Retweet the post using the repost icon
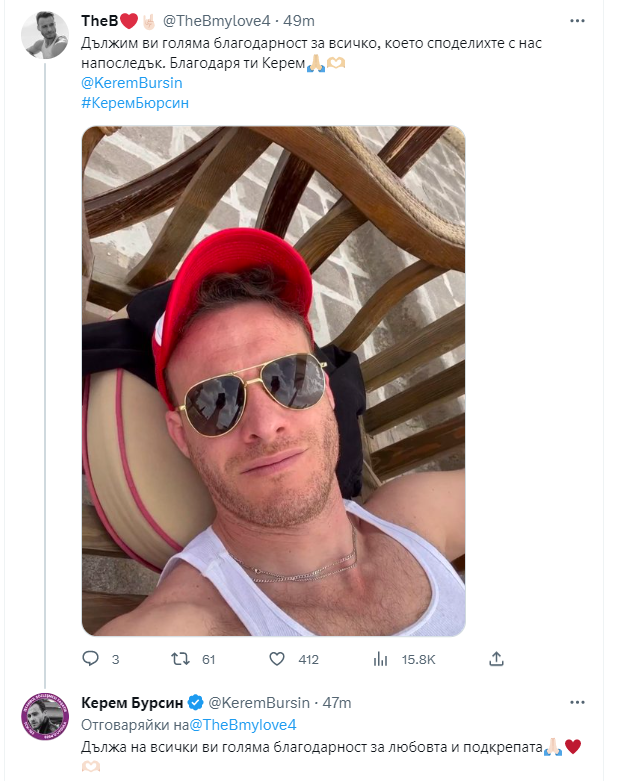The height and width of the screenshot is (781, 623). pyautogui.click(x=181, y=659)
